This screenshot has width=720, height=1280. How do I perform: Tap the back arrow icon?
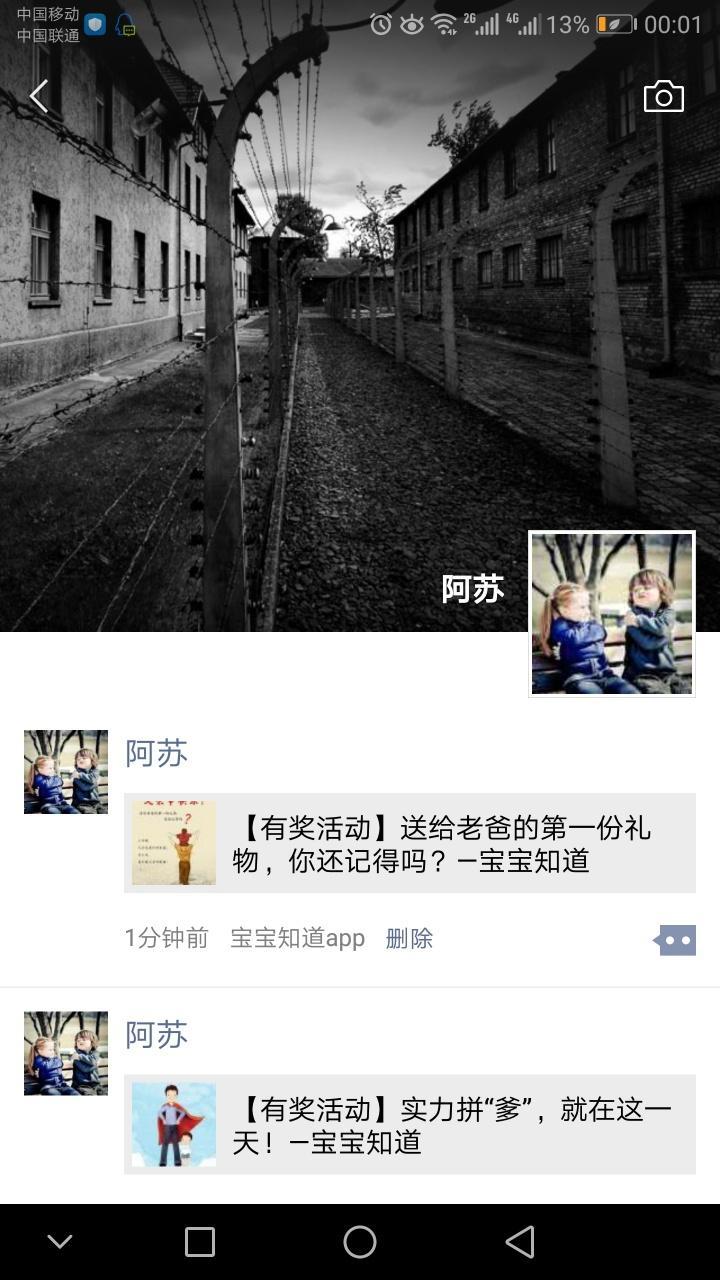pyautogui.click(x=39, y=97)
